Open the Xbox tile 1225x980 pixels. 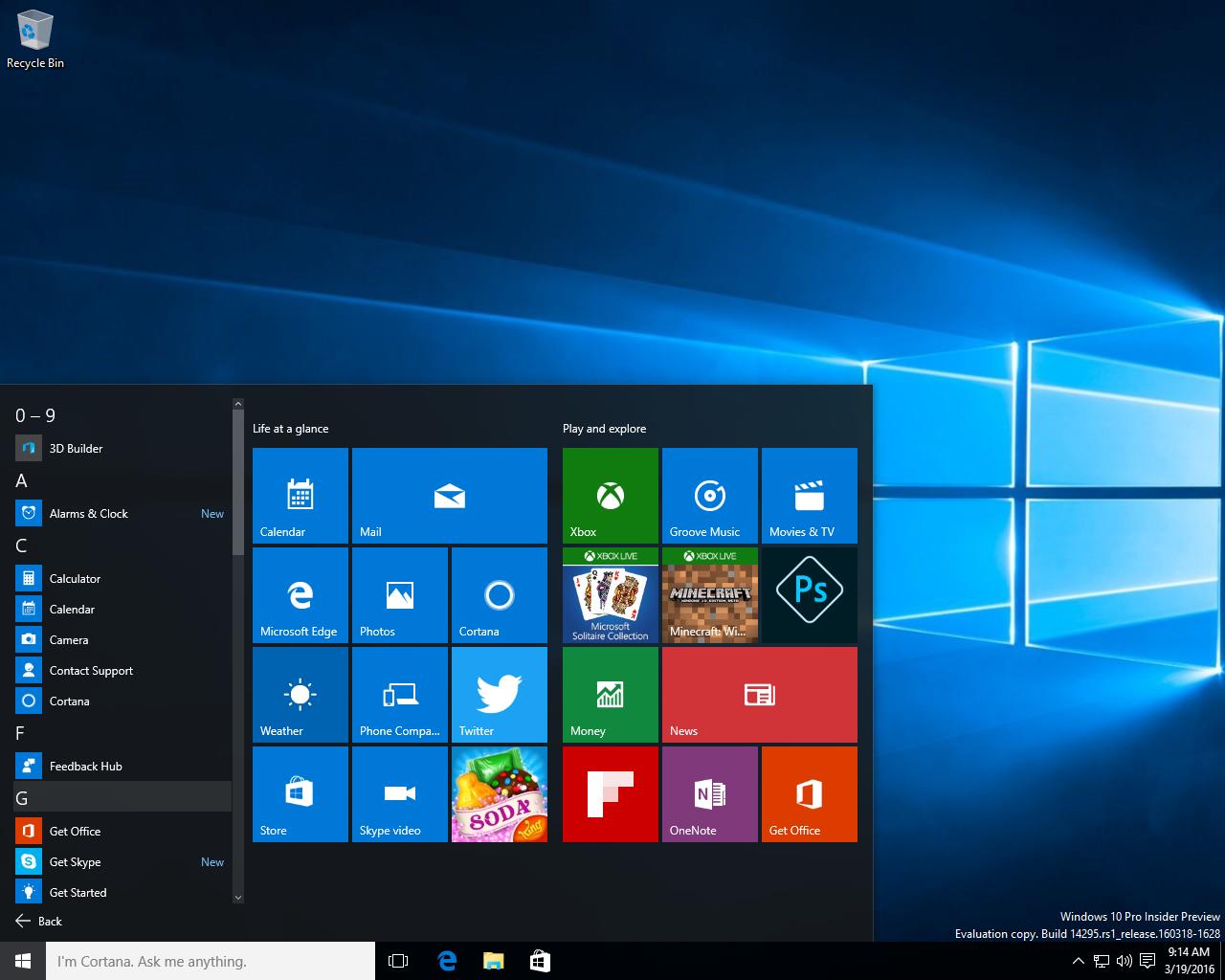(x=611, y=496)
